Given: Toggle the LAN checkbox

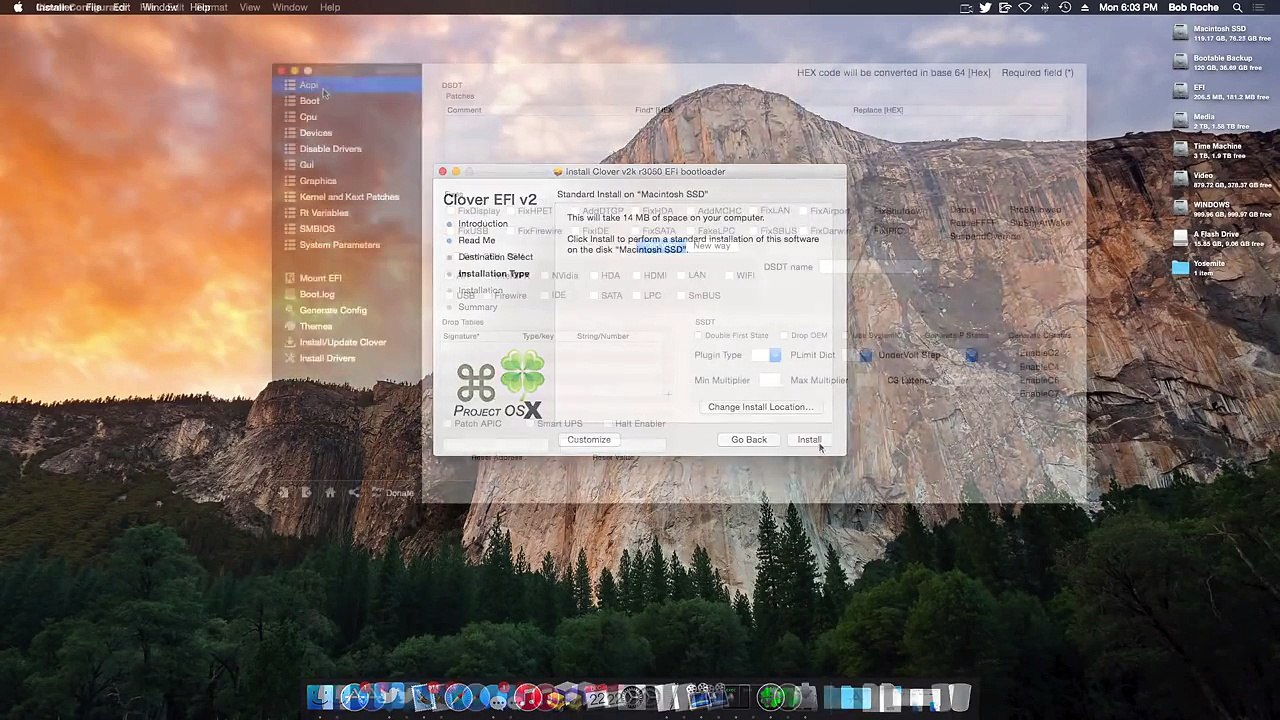Looking at the screenshot, I should click(x=680, y=276).
